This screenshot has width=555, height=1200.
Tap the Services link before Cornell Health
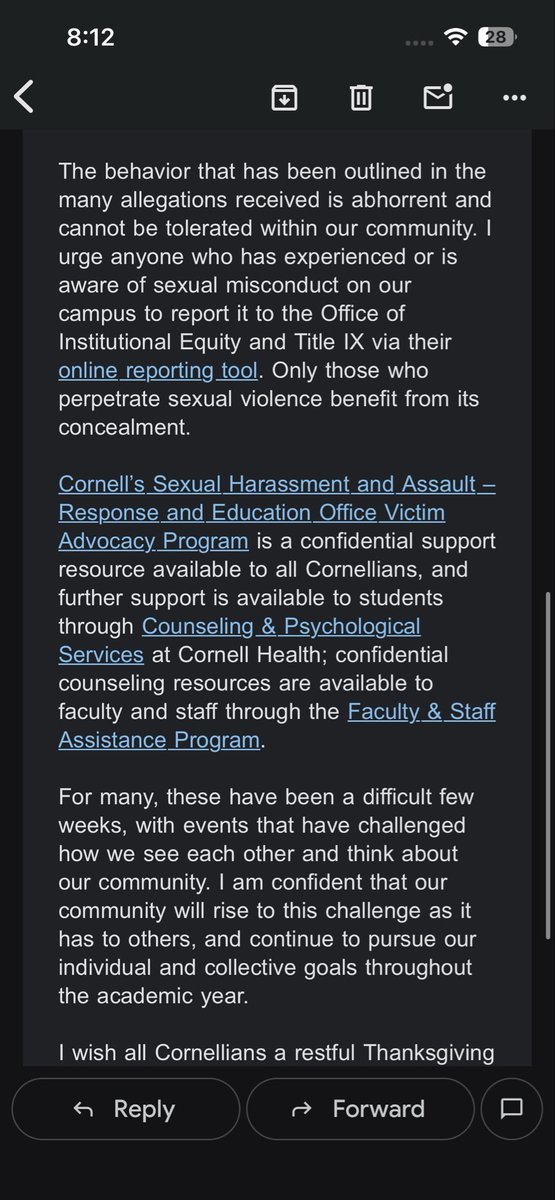101,655
